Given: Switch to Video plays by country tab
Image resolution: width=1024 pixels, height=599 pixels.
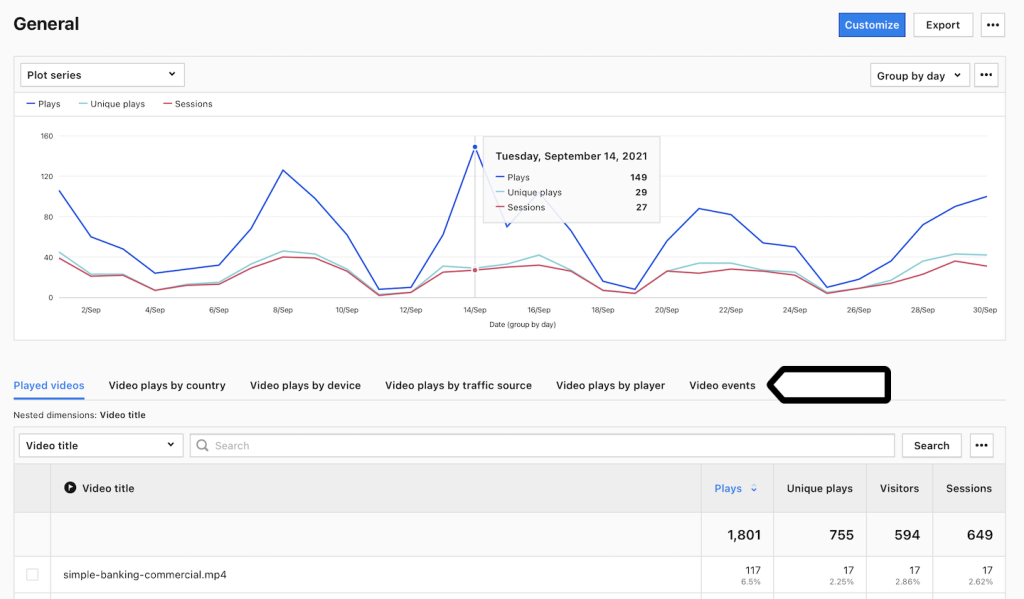Looking at the screenshot, I should (167, 385).
